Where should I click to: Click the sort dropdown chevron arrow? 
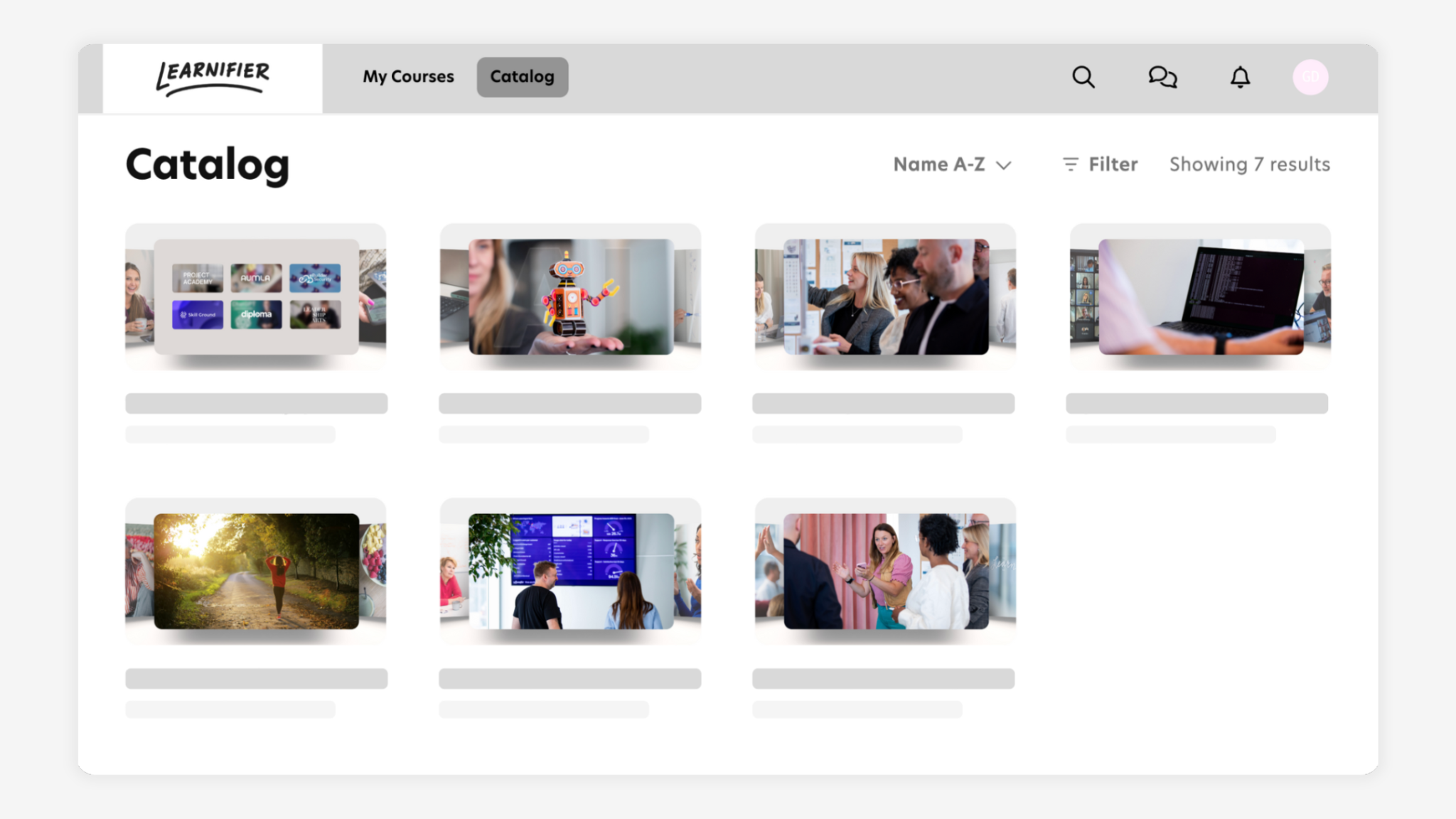point(1004,166)
